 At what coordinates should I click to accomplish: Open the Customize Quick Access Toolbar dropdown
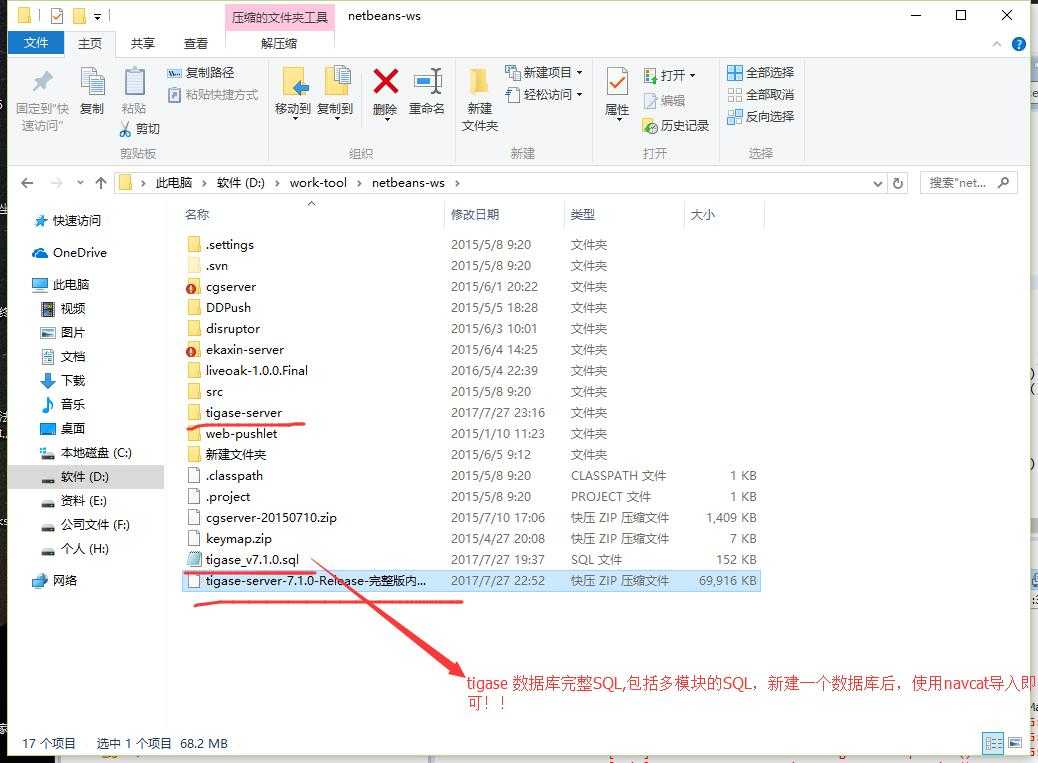(x=97, y=16)
